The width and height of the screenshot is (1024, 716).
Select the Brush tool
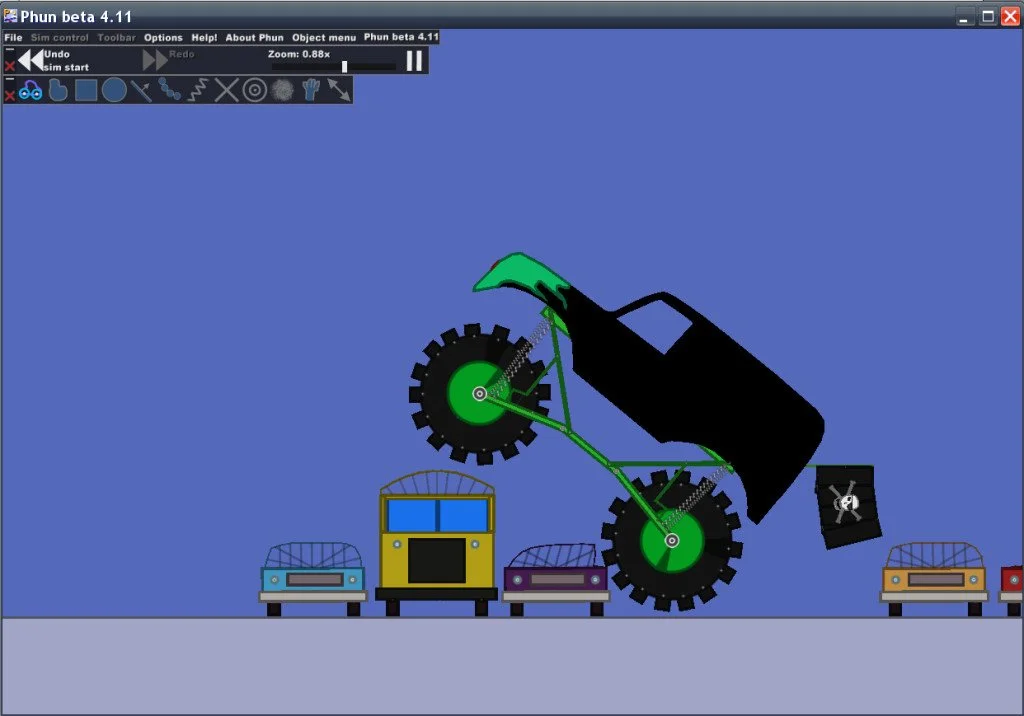pos(58,90)
